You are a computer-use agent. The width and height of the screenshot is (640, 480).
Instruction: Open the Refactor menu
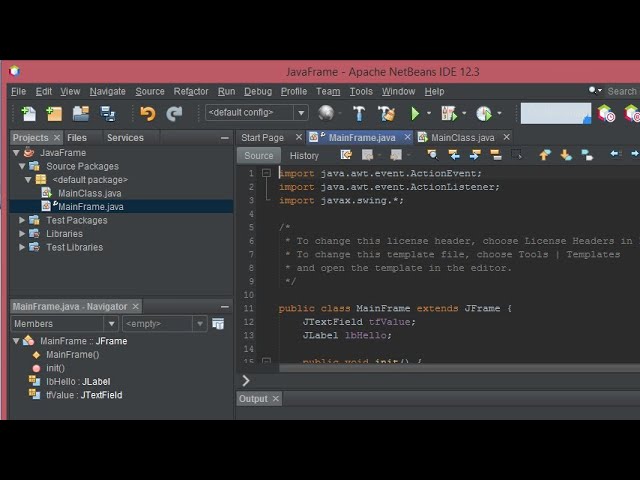point(191,91)
